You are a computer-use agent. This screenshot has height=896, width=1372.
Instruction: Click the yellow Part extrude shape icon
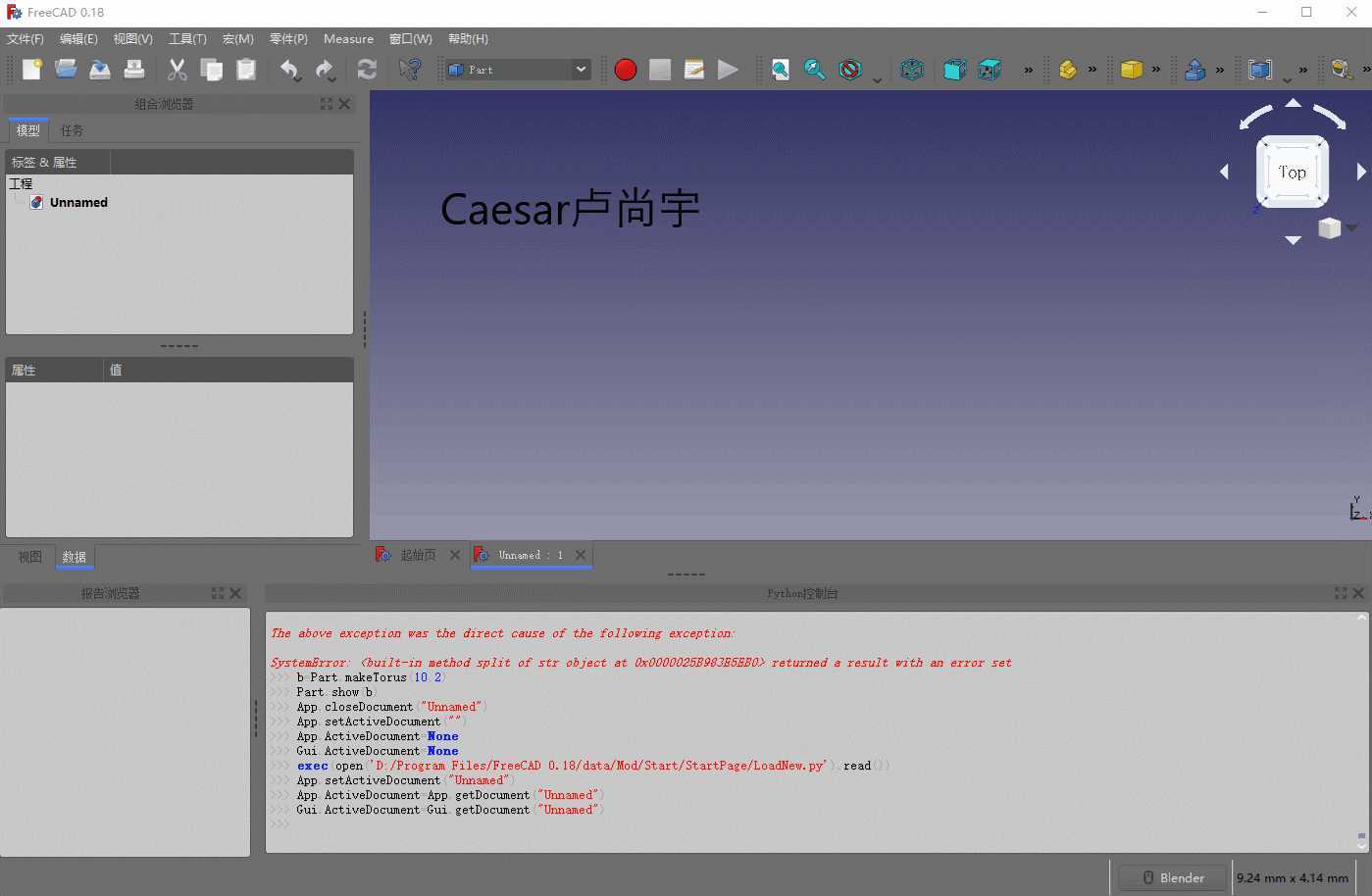pyautogui.click(x=1068, y=70)
